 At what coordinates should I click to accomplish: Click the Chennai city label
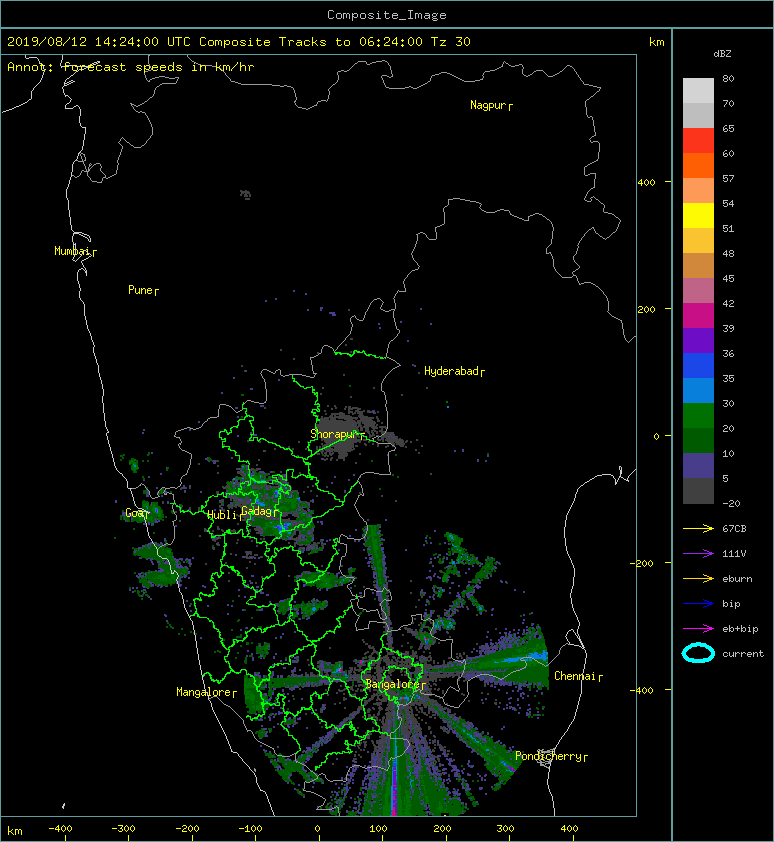pyautogui.click(x=578, y=676)
